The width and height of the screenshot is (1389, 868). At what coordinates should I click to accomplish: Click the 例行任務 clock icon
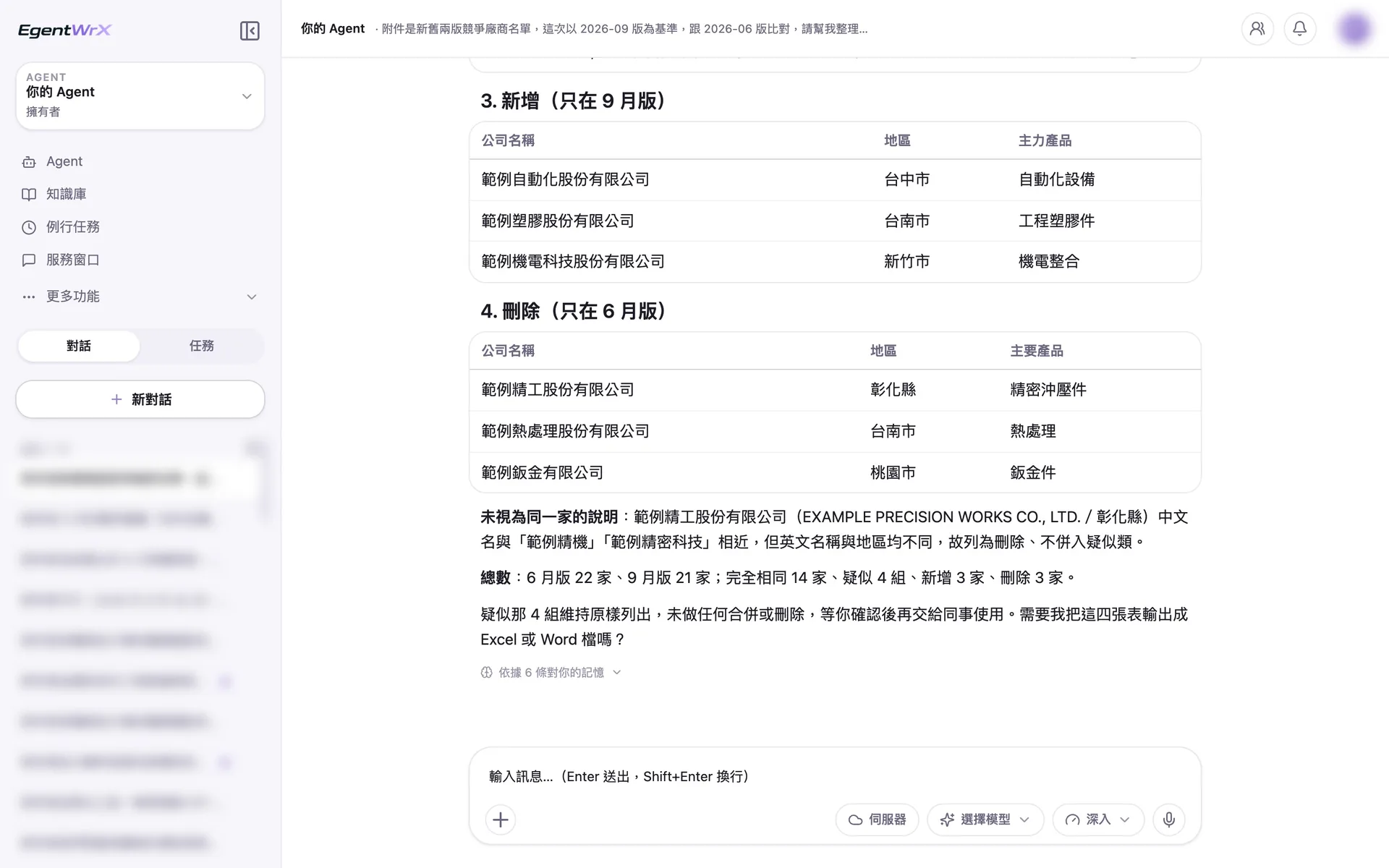tap(29, 227)
